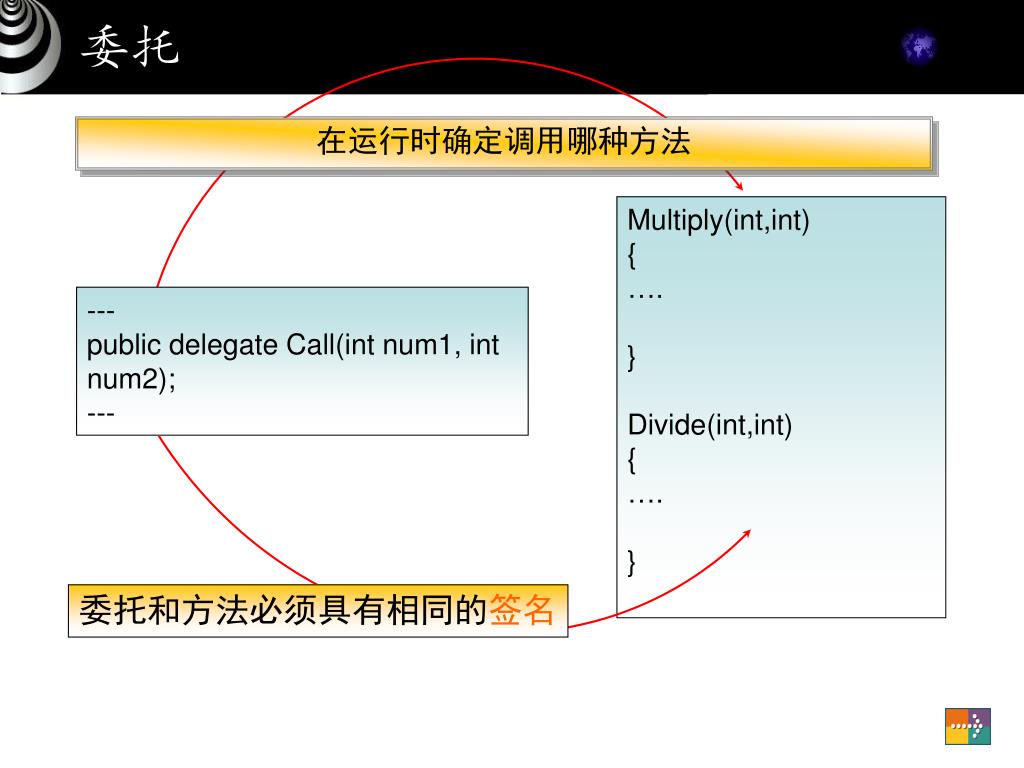Click the opening brace under Multiply(int,int)
The height and width of the screenshot is (768, 1024).
point(632,255)
